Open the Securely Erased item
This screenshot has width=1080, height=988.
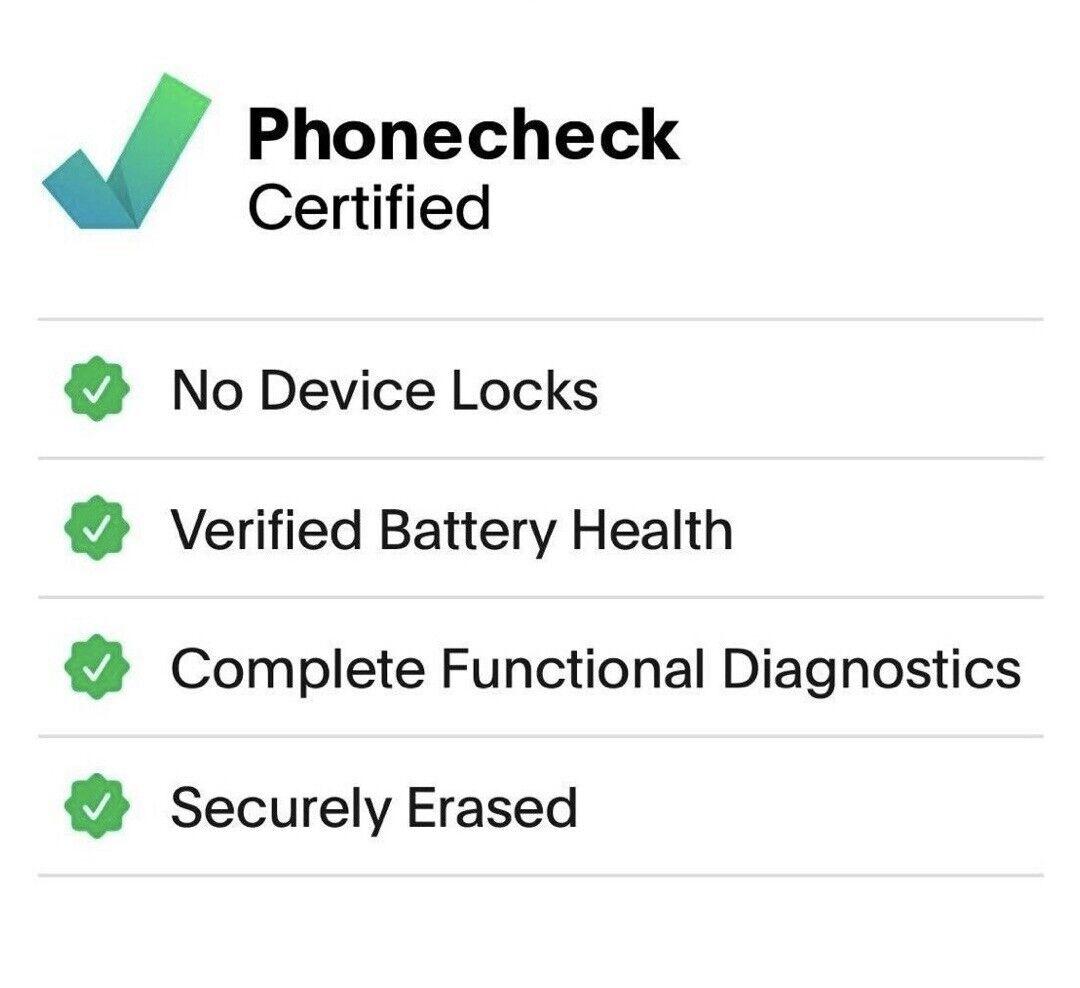pyautogui.click(x=374, y=808)
